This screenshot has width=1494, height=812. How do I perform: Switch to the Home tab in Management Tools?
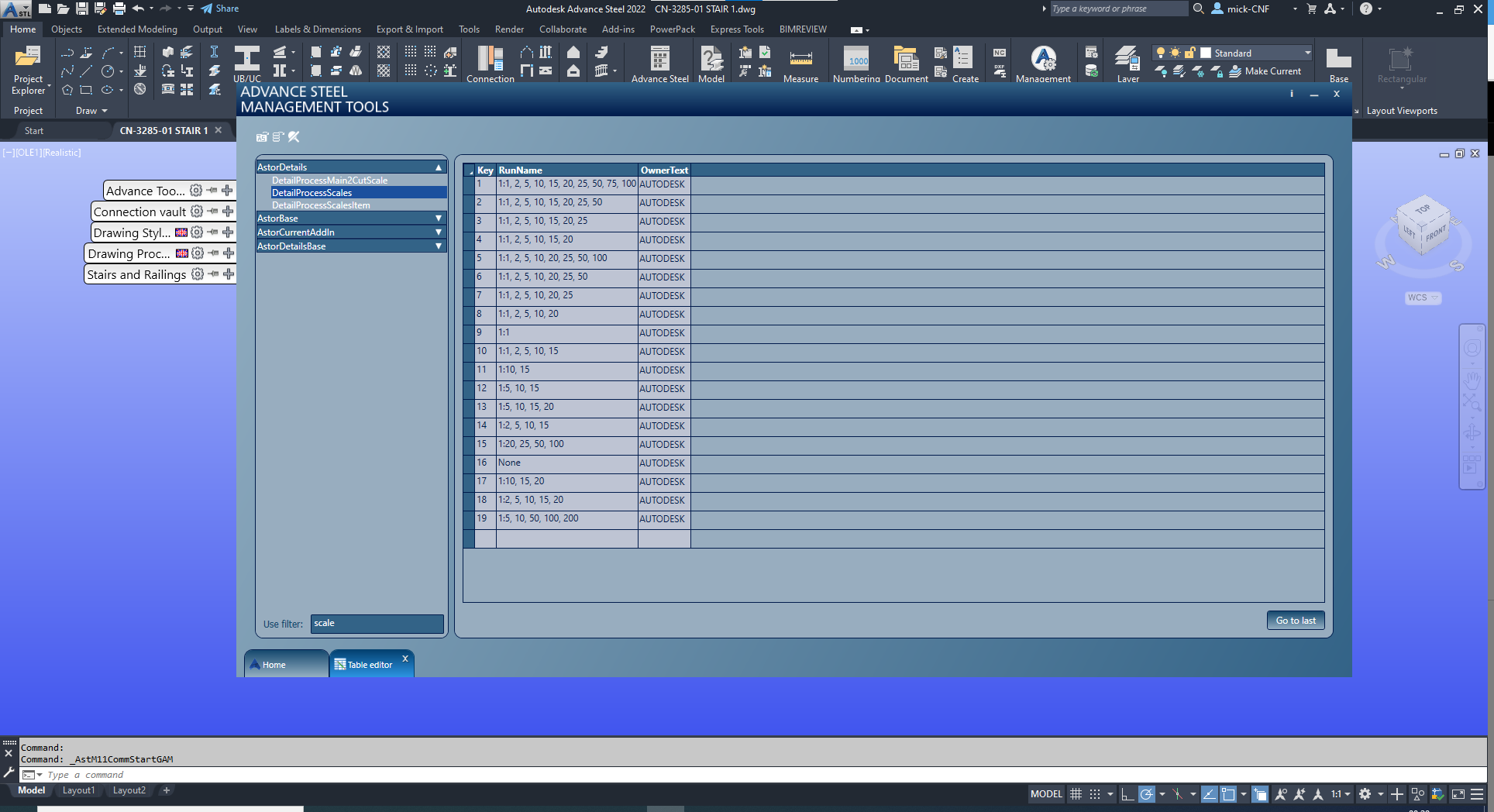pos(287,664)
